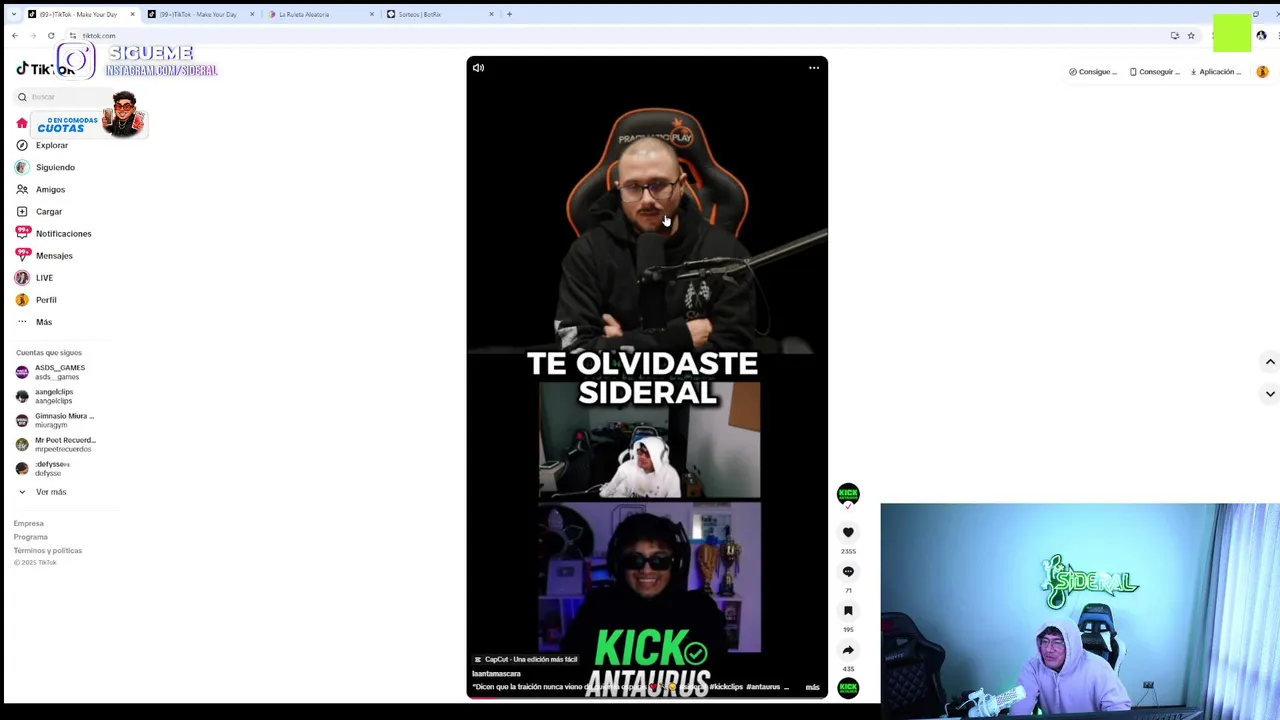Open the Cargar upload icon
1280x720 pixels.
pyautogui.click(x=22, y=211)
